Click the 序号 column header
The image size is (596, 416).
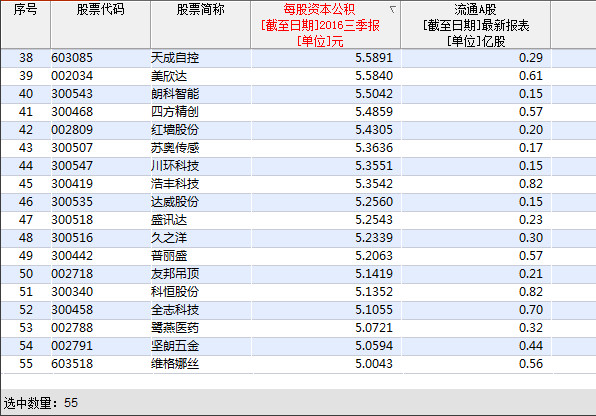[25, 24]
